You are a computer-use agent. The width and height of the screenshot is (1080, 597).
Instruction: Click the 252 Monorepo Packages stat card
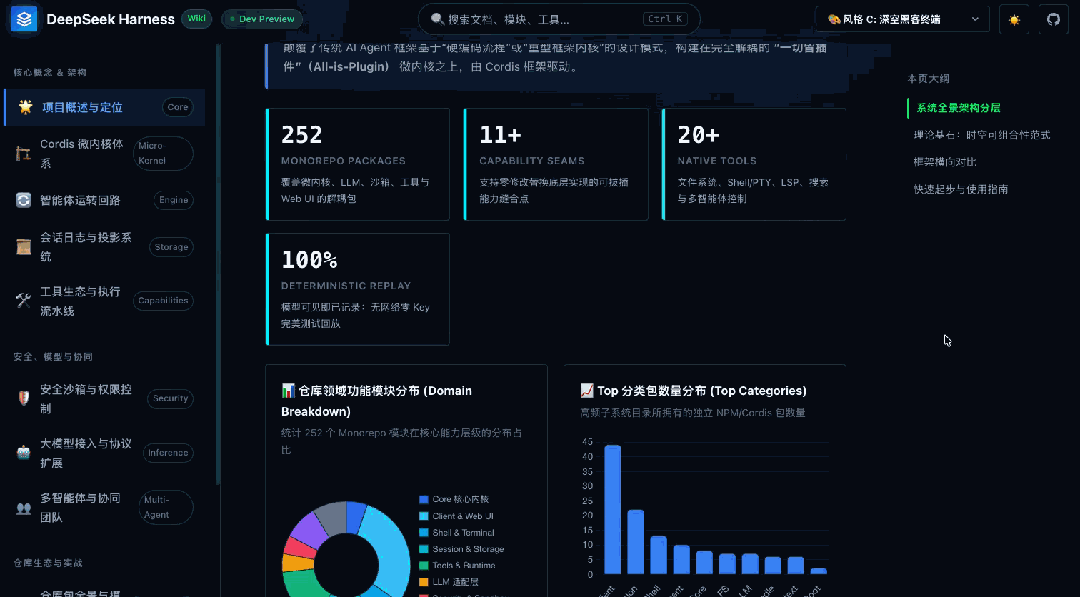(x=357, y=165)
